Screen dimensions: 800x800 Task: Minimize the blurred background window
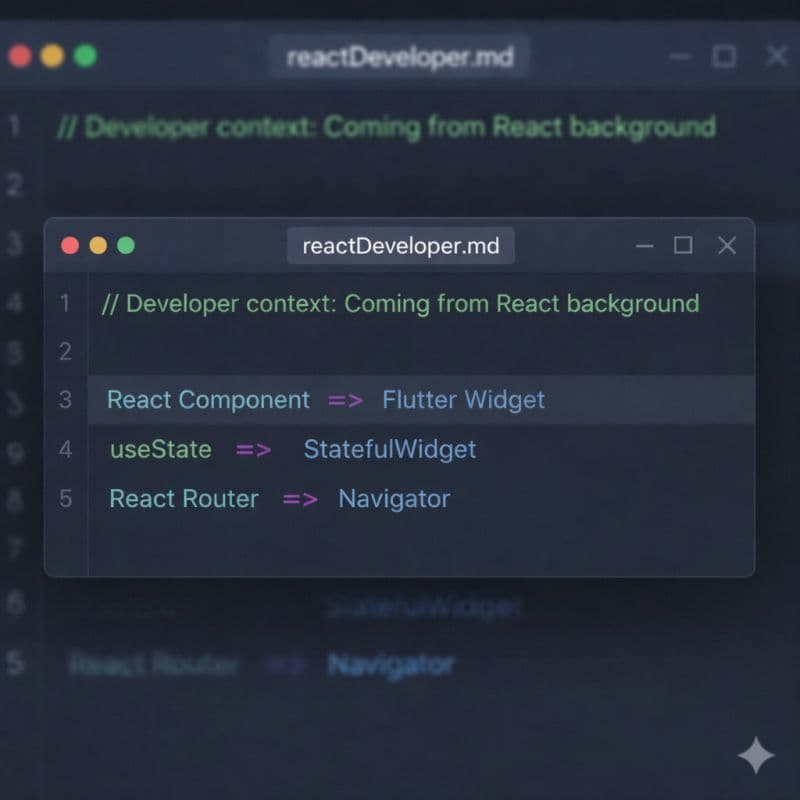coord(680,56)
